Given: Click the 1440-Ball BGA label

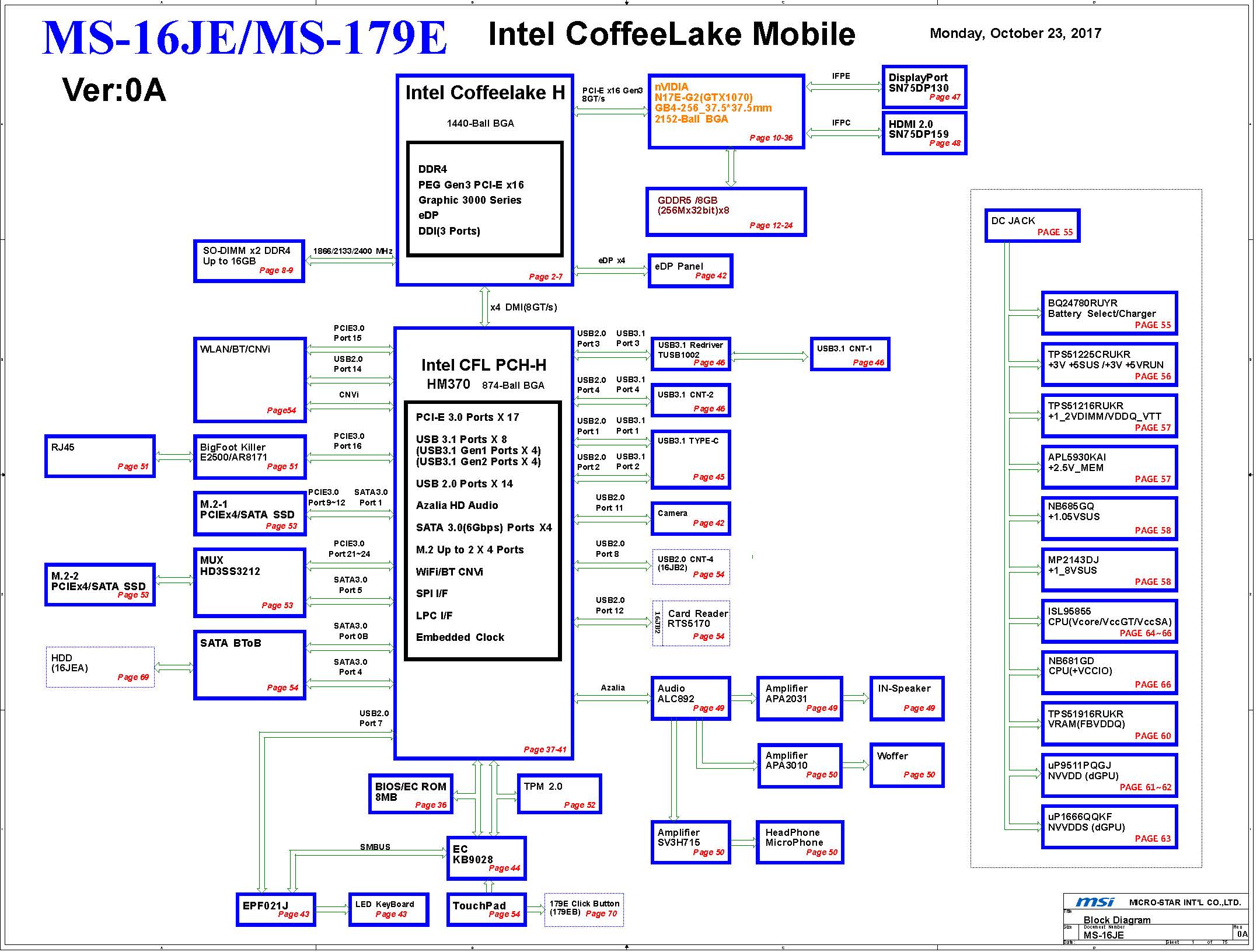Looking at the screenshot, I should pyautogui.click(x=480, y=123).
